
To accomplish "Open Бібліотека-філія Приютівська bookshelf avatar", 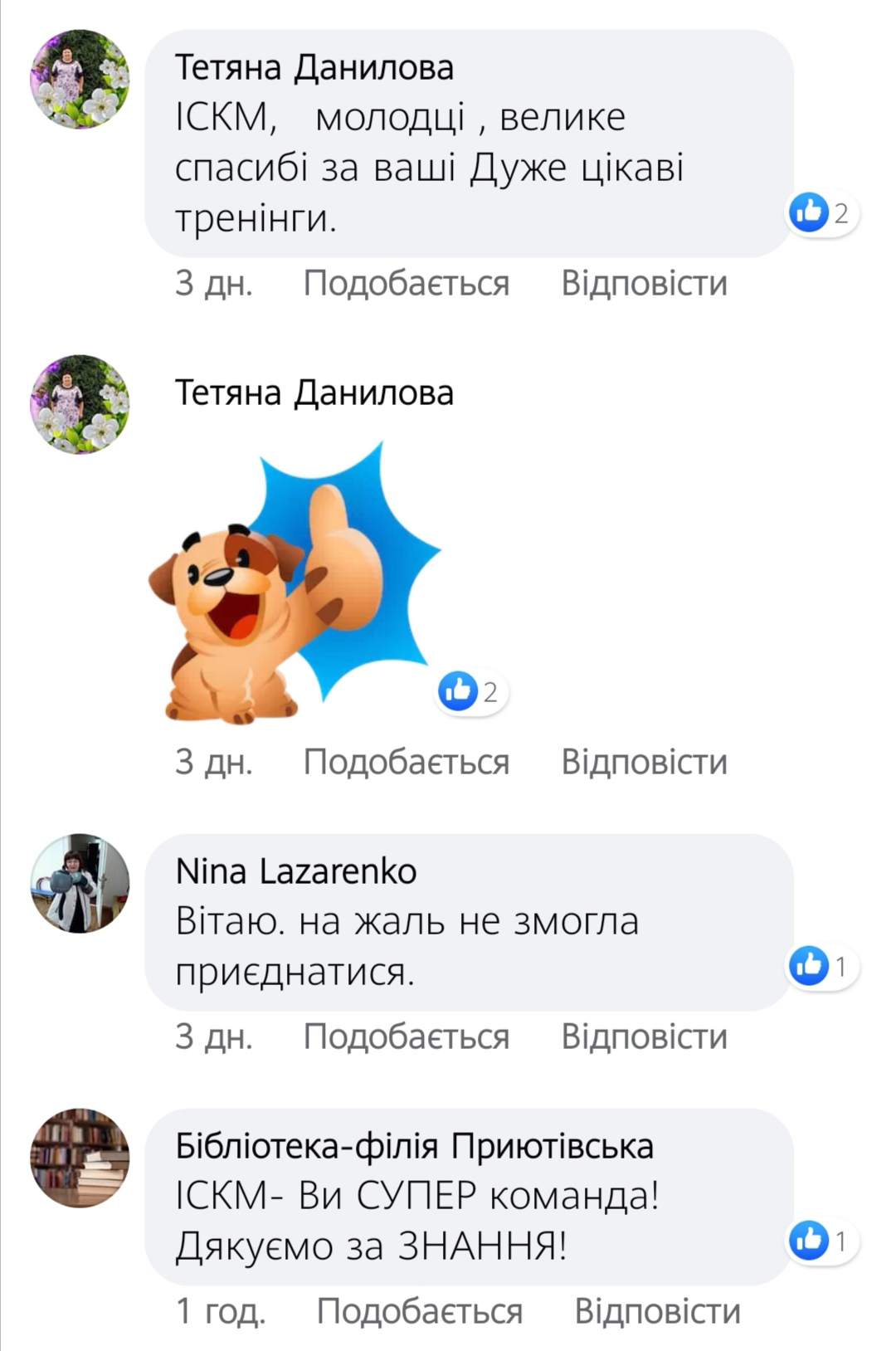I will tap(80, 1158).
